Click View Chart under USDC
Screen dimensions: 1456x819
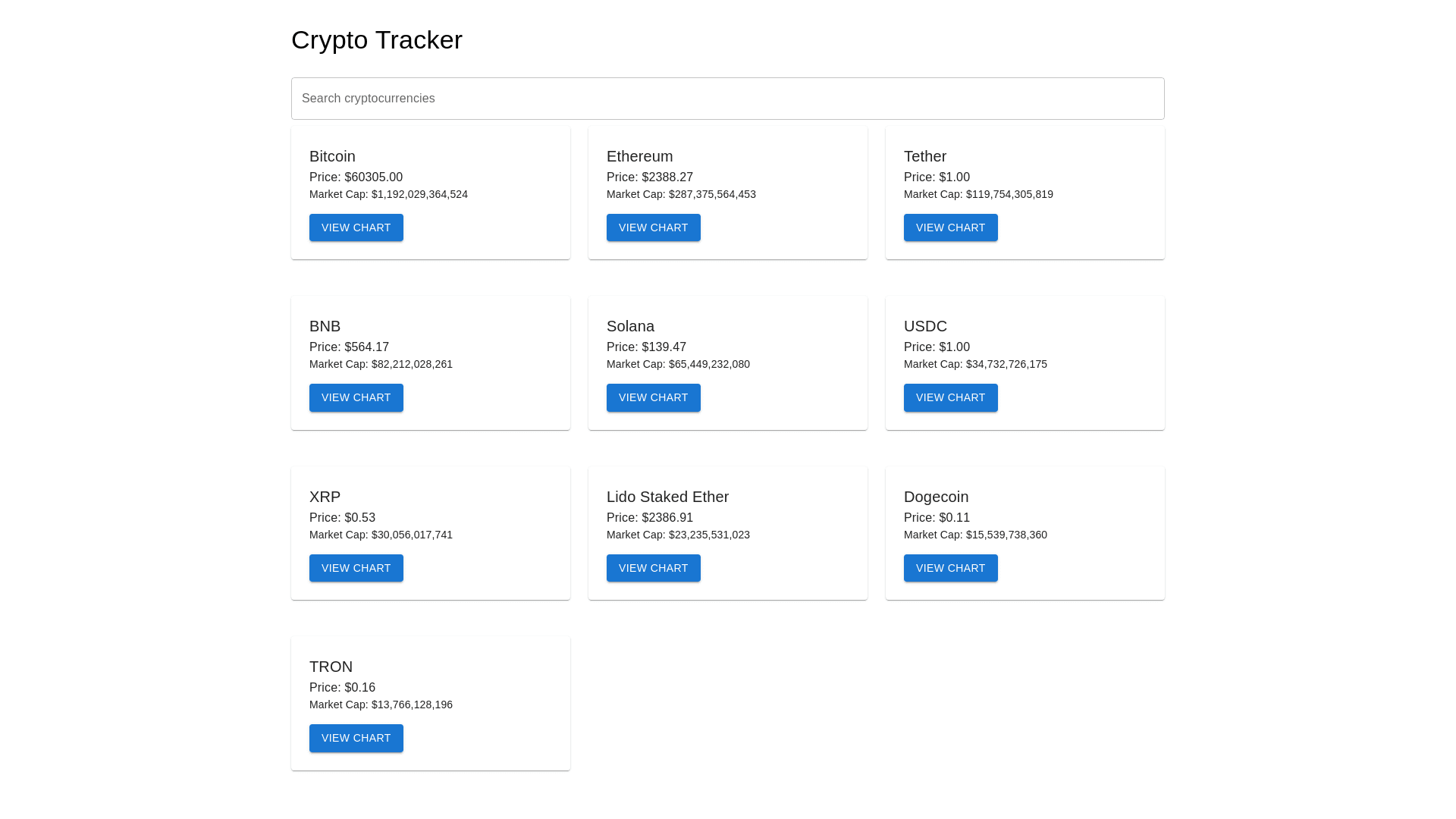(950, 397)
